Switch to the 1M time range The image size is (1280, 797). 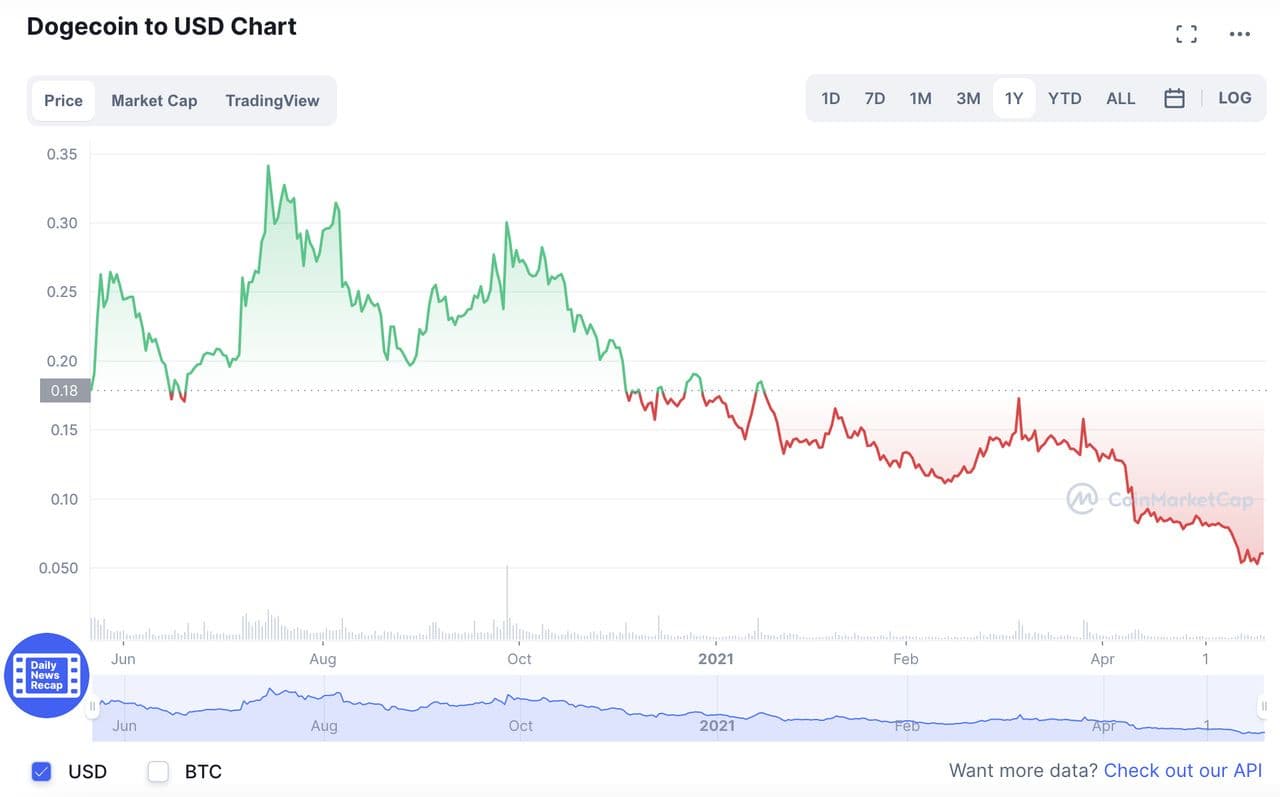[x=920, y=98]
